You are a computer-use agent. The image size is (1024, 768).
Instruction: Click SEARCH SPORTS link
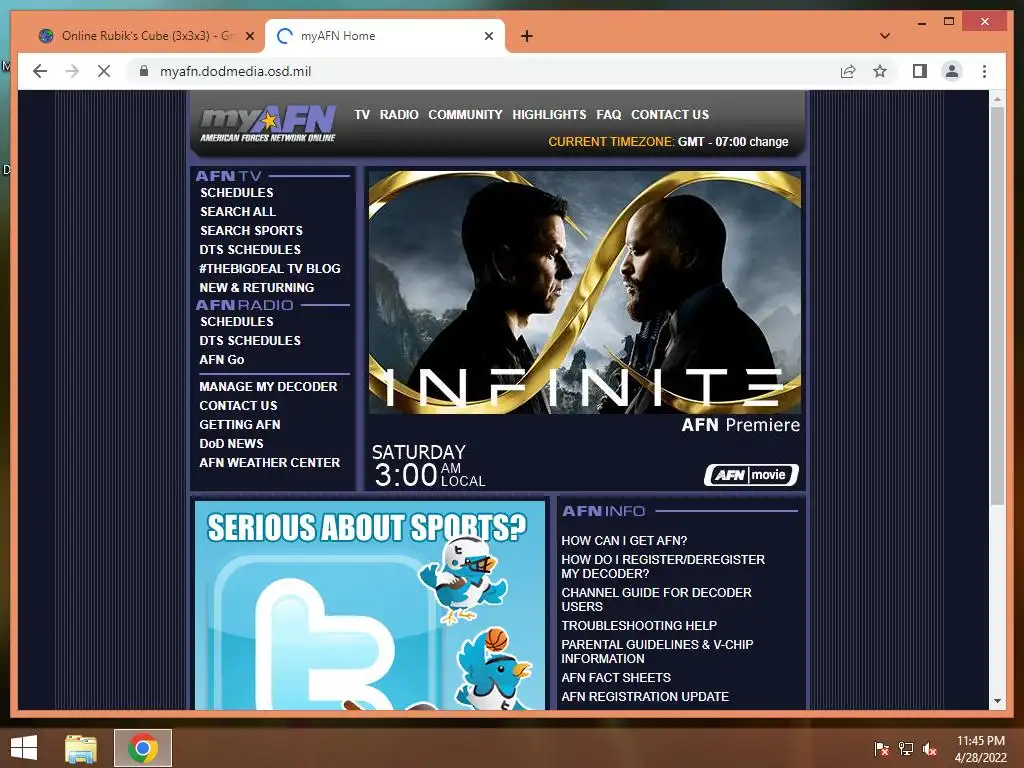pyautogui.click(x=251, y=231)
